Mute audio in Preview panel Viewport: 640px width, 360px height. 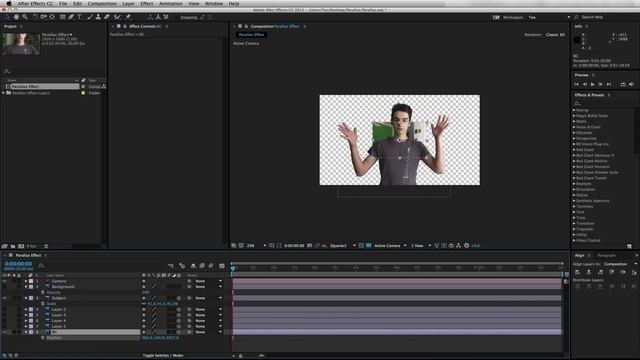click(631, 84)
